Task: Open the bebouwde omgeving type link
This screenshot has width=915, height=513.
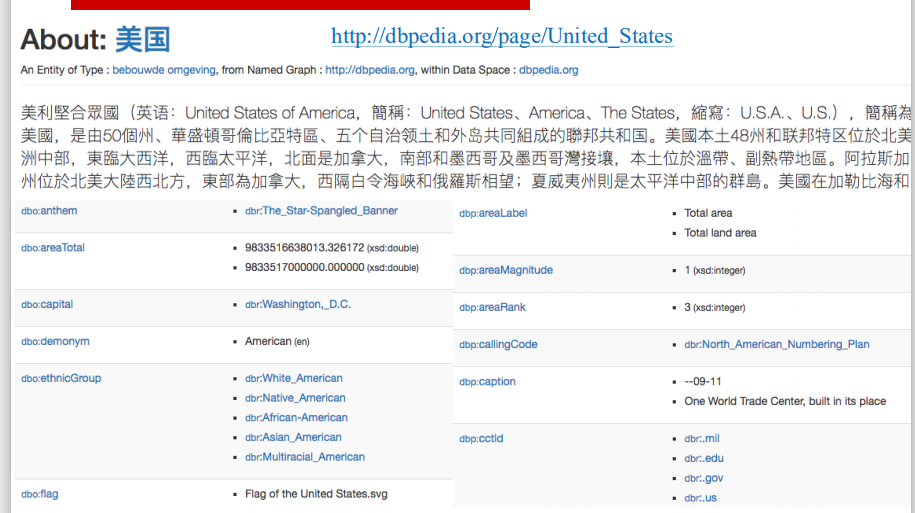Action: [x=164, y=70]
